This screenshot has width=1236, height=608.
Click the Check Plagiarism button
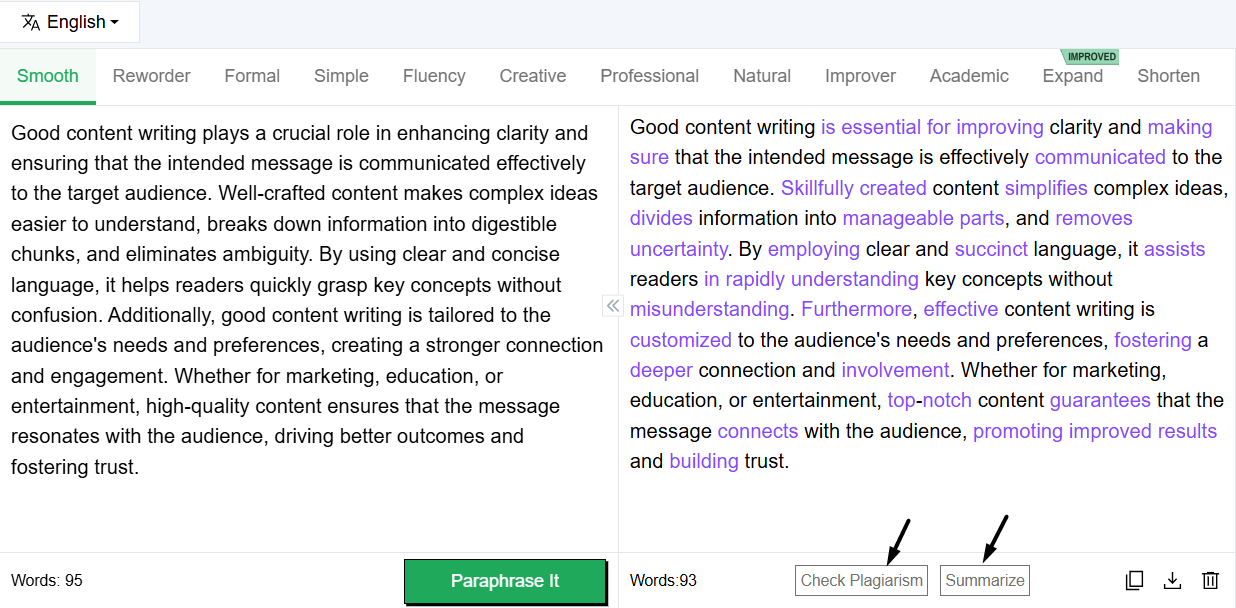(861, 580)
